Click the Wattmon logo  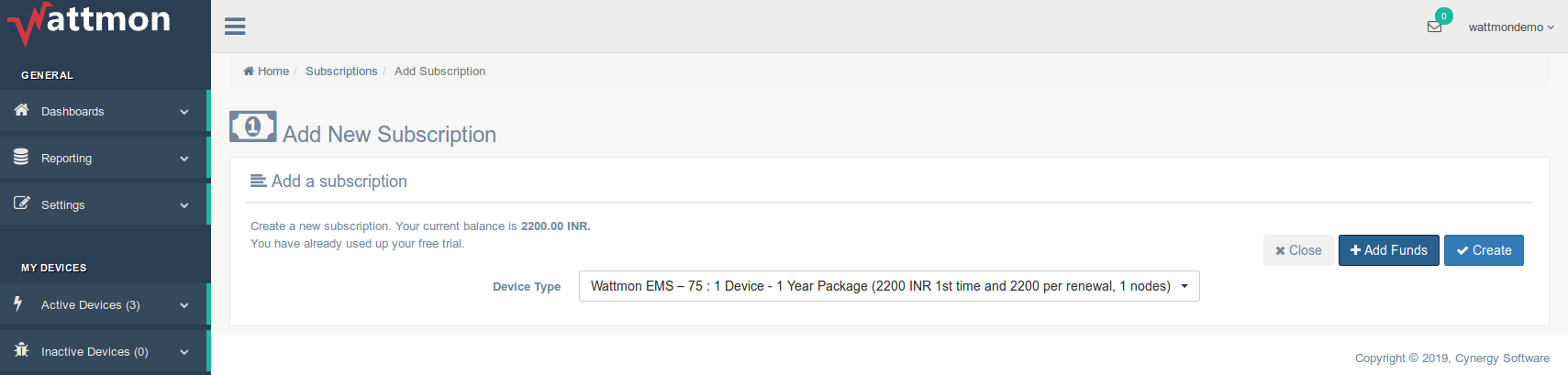(x=89, y=22)
